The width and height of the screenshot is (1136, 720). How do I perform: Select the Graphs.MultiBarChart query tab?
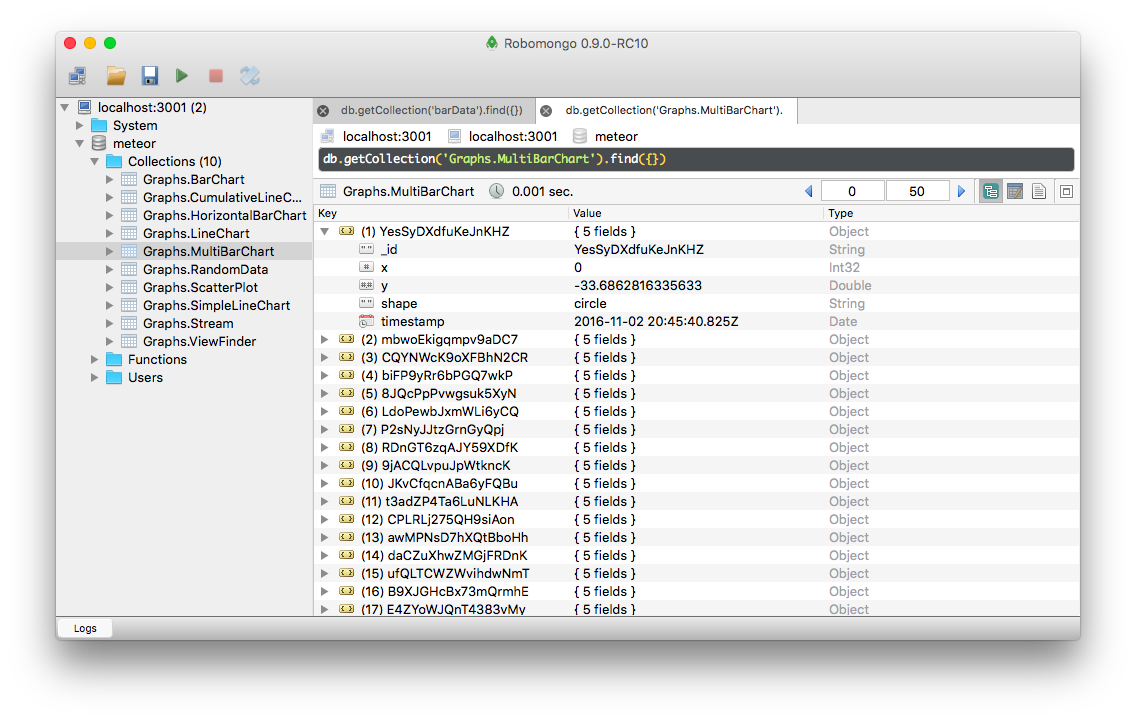pyautogui.click(x=667, y=111)
